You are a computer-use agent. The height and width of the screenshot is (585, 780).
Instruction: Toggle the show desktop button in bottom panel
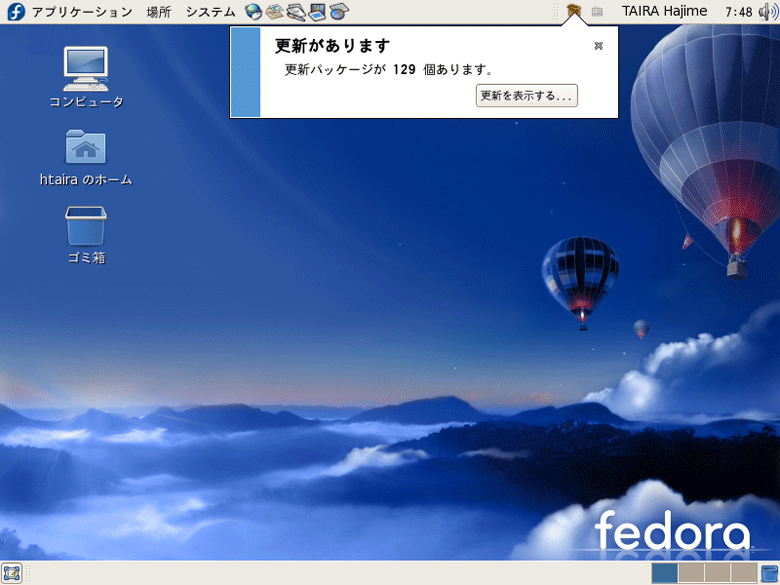point(12,573)
